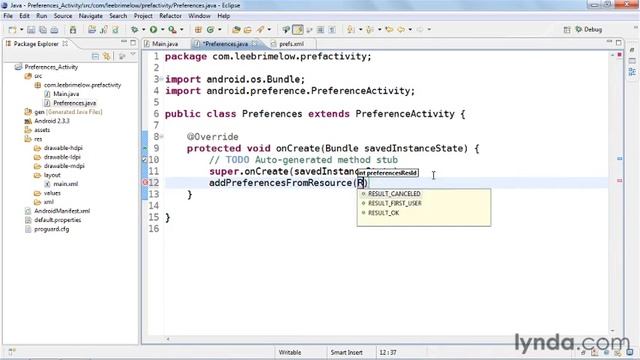Open the Edit menu
640x360 pixels.
click(24, 16)
